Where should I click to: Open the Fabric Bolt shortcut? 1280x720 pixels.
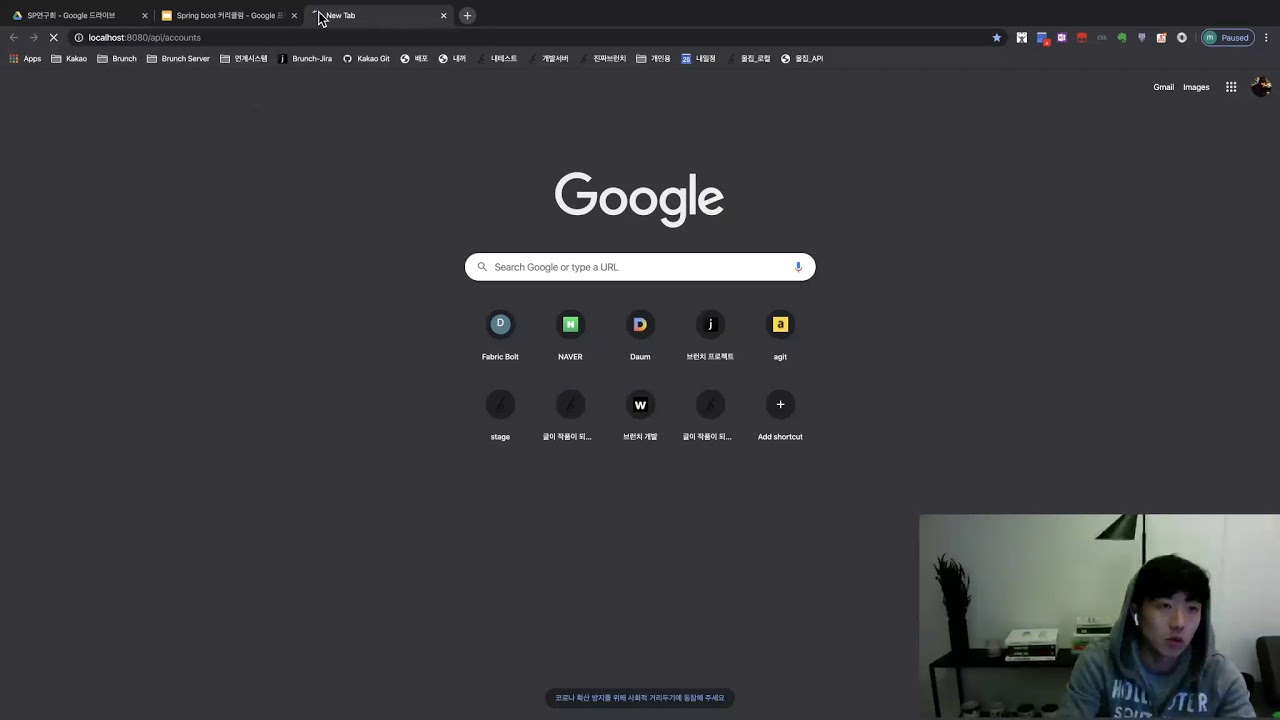pos(500,337)
